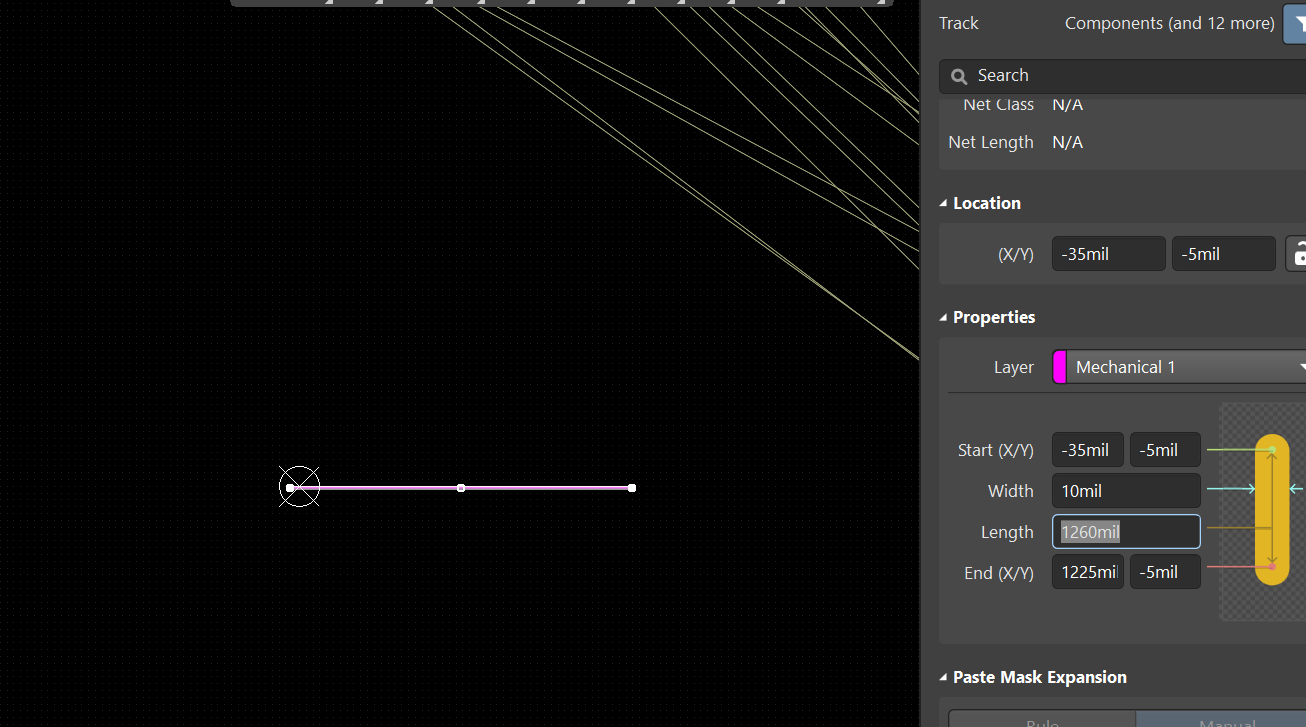The image size is (1306, 727).
Task: Click the Track object type label
Action: pos(959,23)
